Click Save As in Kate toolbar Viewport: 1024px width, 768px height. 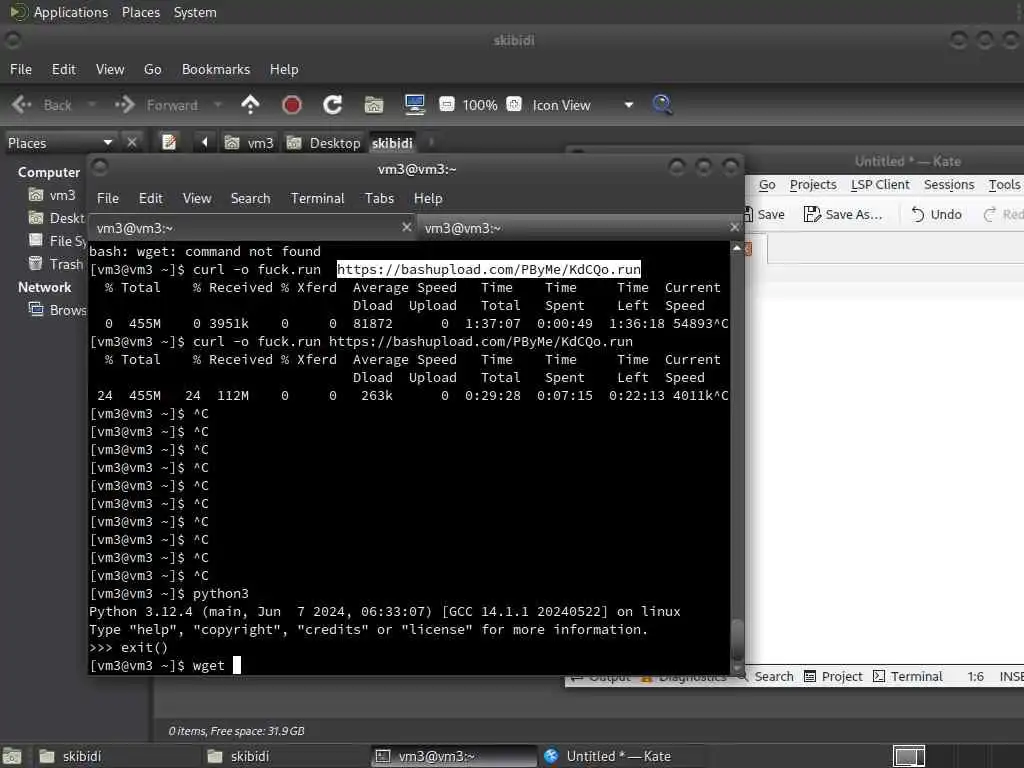(x=843, y=214)
